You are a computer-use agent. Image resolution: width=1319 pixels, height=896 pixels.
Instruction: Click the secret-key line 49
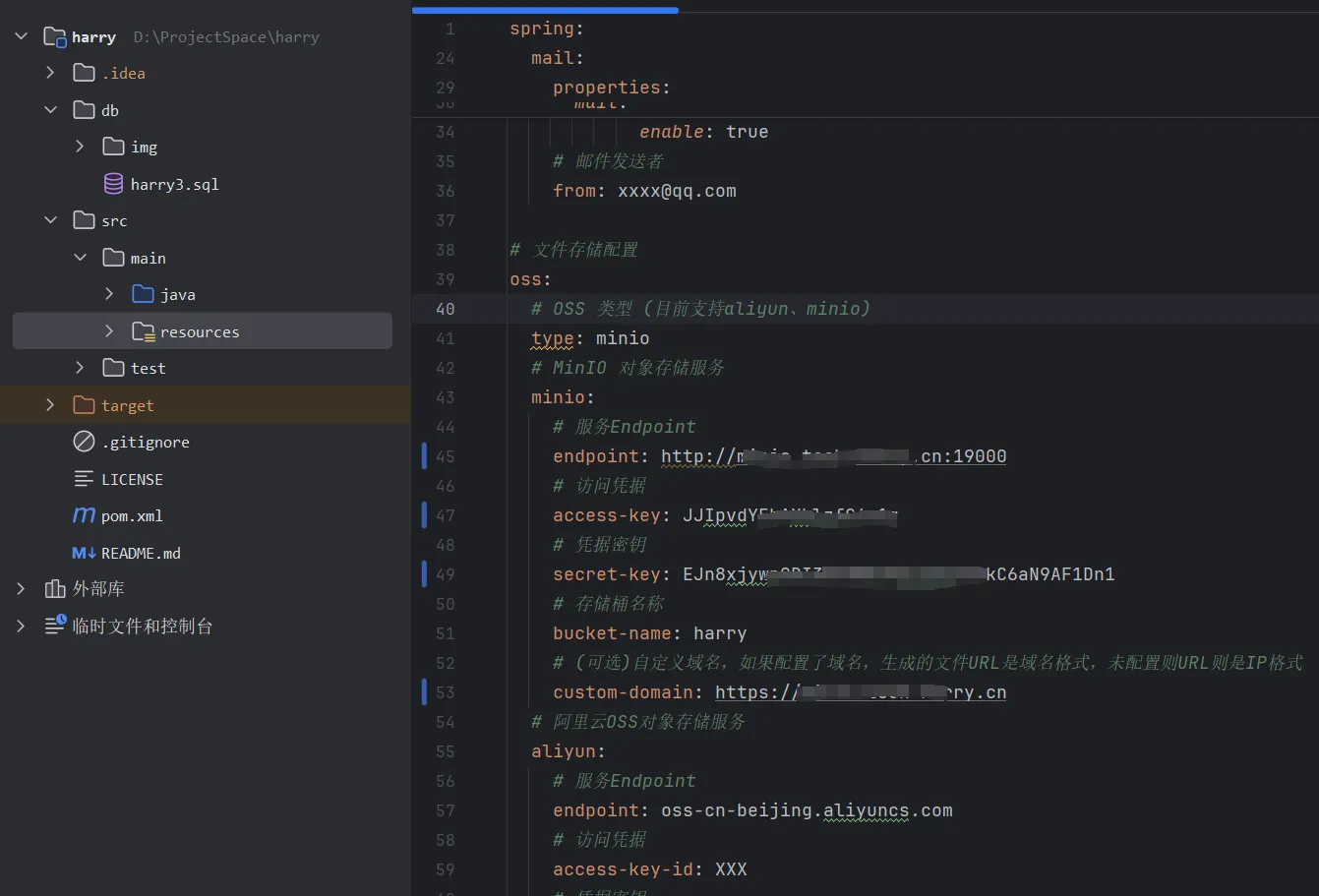[833, 574]
